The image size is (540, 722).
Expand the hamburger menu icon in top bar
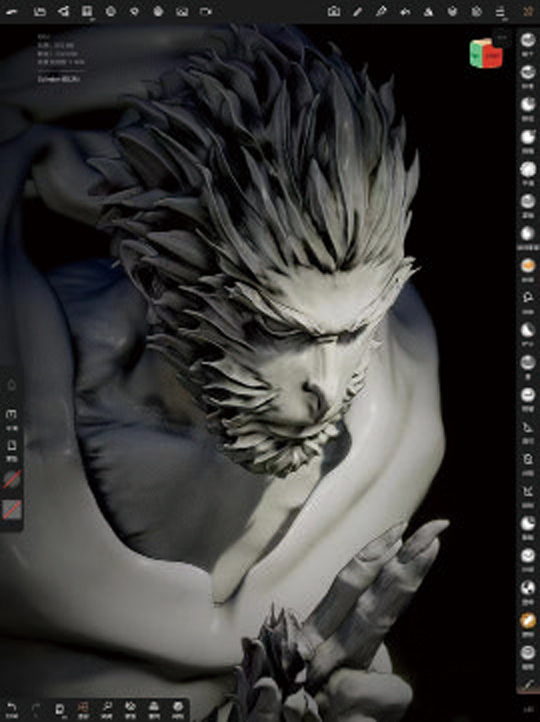click(x=500, y=12)
